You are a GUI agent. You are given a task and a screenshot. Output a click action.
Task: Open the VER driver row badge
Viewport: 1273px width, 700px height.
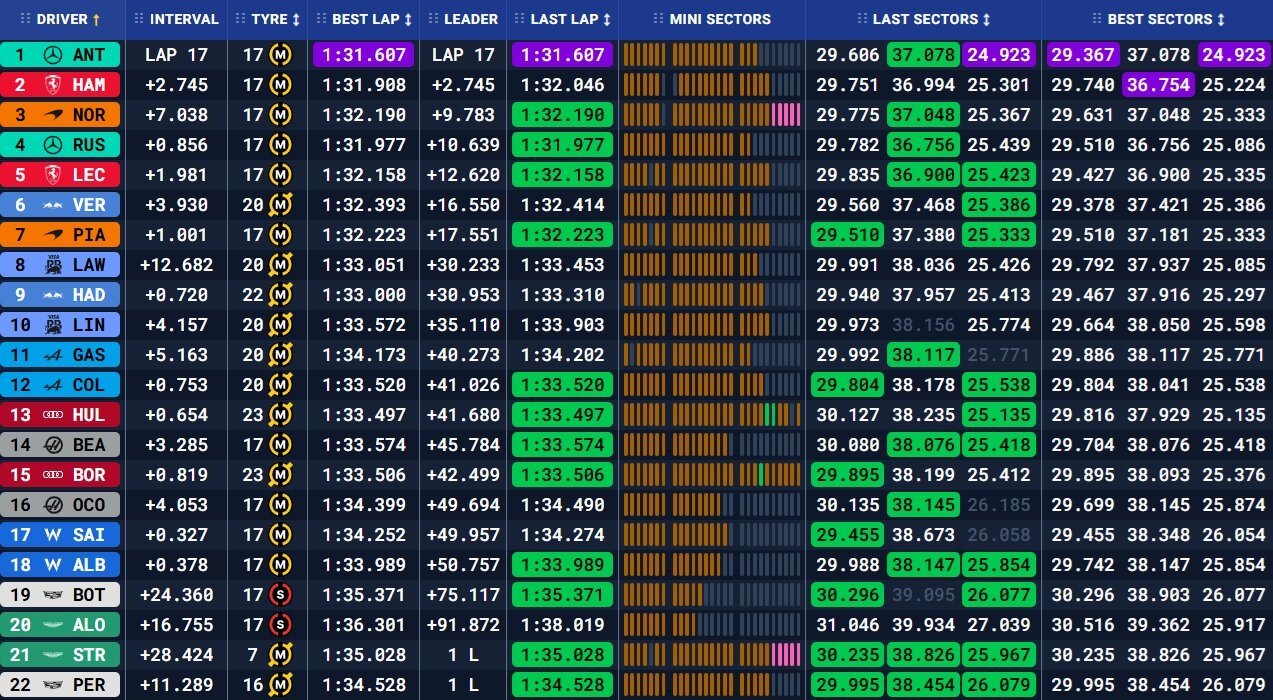click(60, 205)
